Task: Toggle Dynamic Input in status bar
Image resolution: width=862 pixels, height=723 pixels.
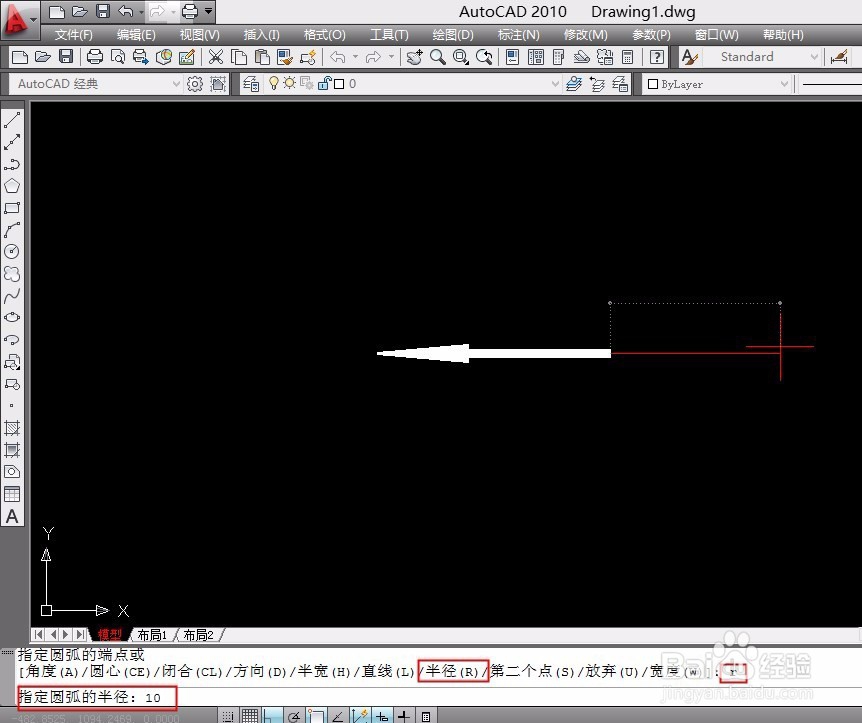Action: tap(382, 716)
